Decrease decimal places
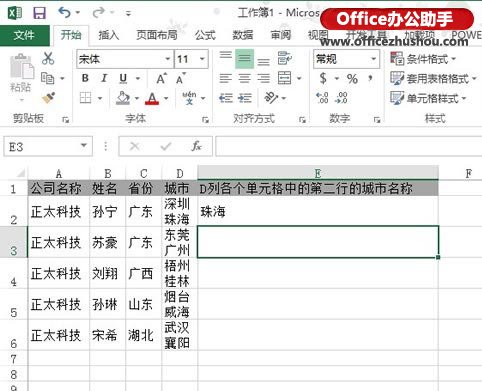Image resolution: width=482 pixels, height=391 pixels. pos(341,98)
